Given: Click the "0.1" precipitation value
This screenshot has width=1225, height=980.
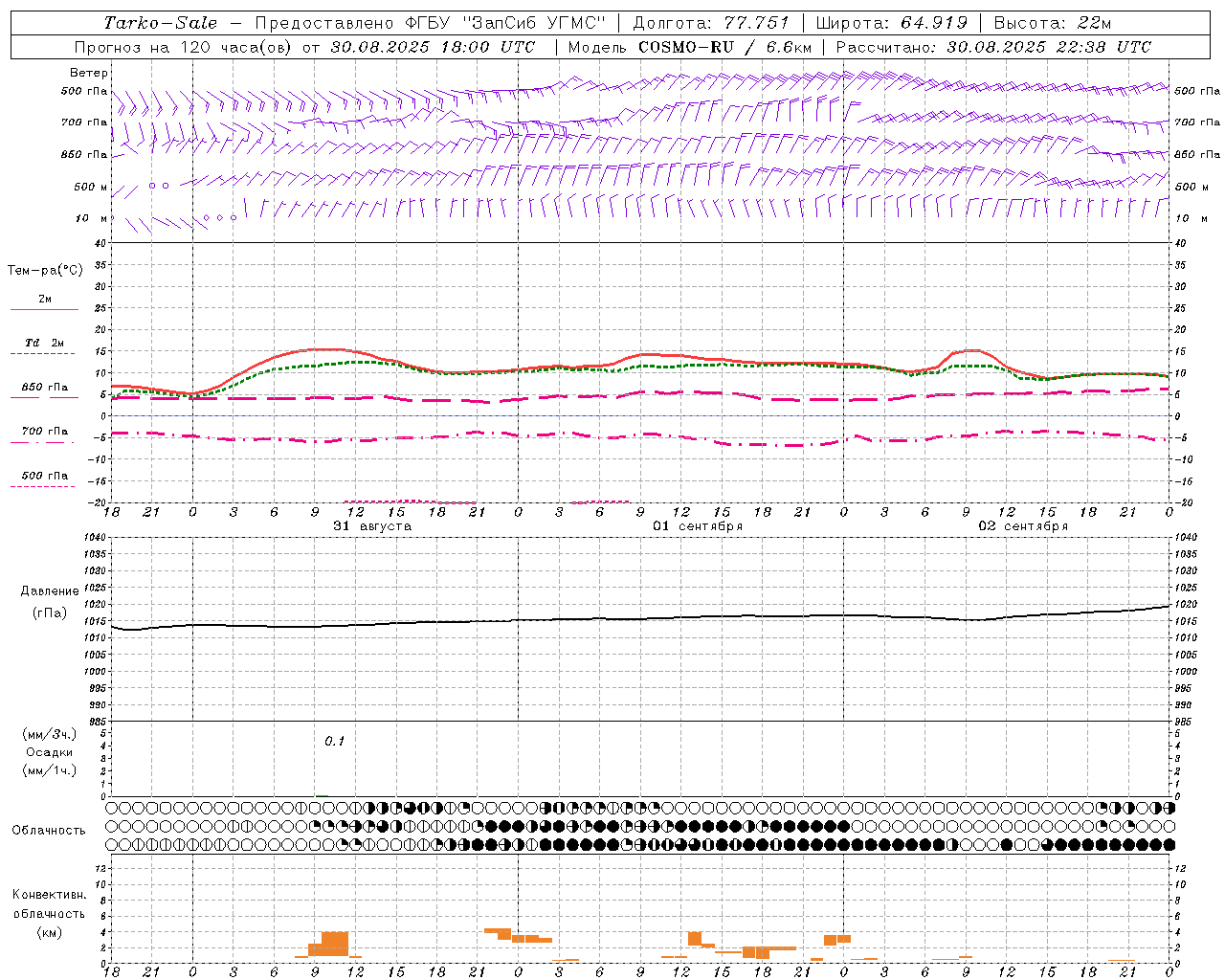Looking at the screenshot, I should tap(334, 741).
